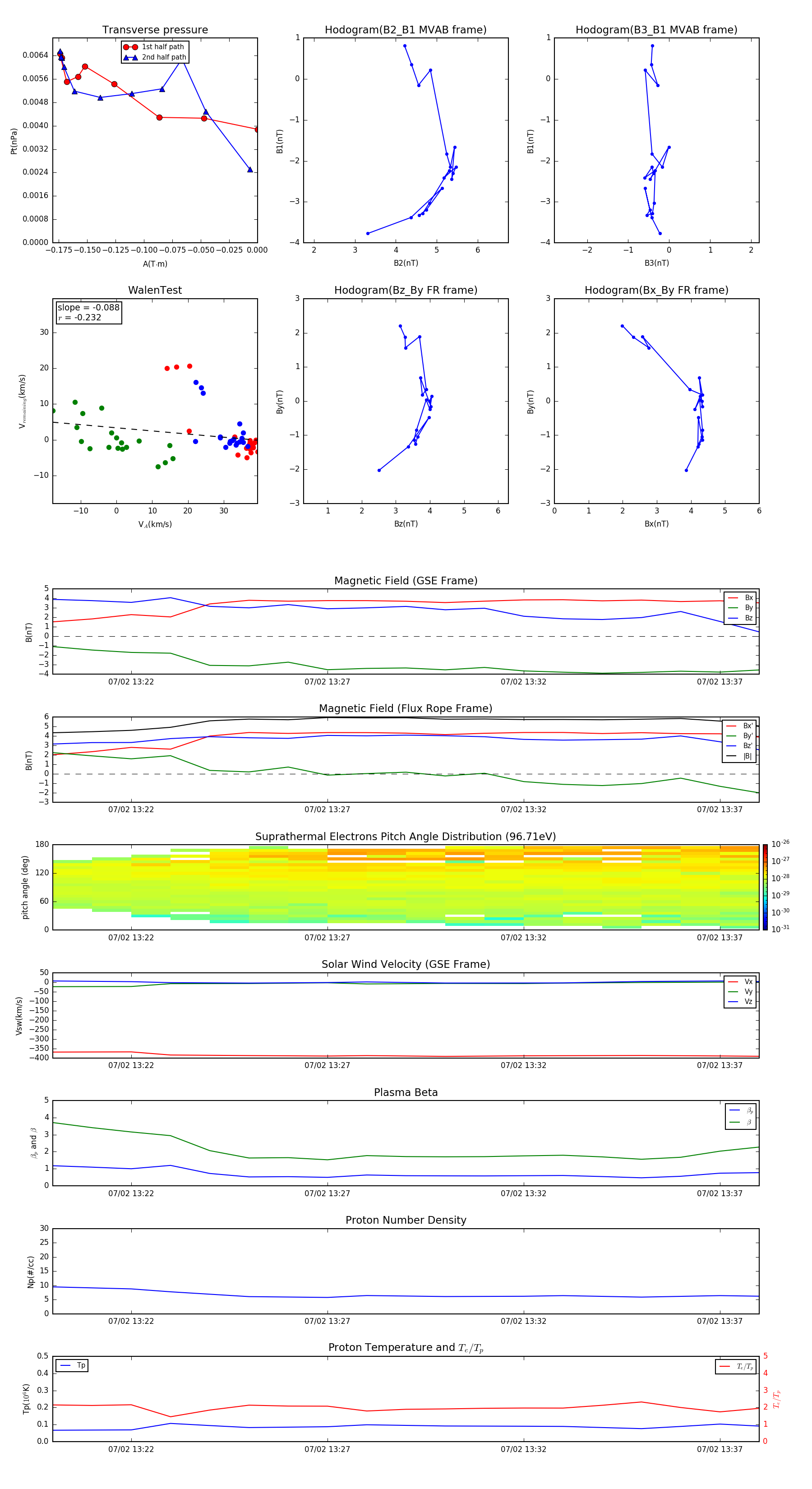Click the 'r = -0.232' annotation
This screenshot has height=1489, width=812.
coord(79,317)
